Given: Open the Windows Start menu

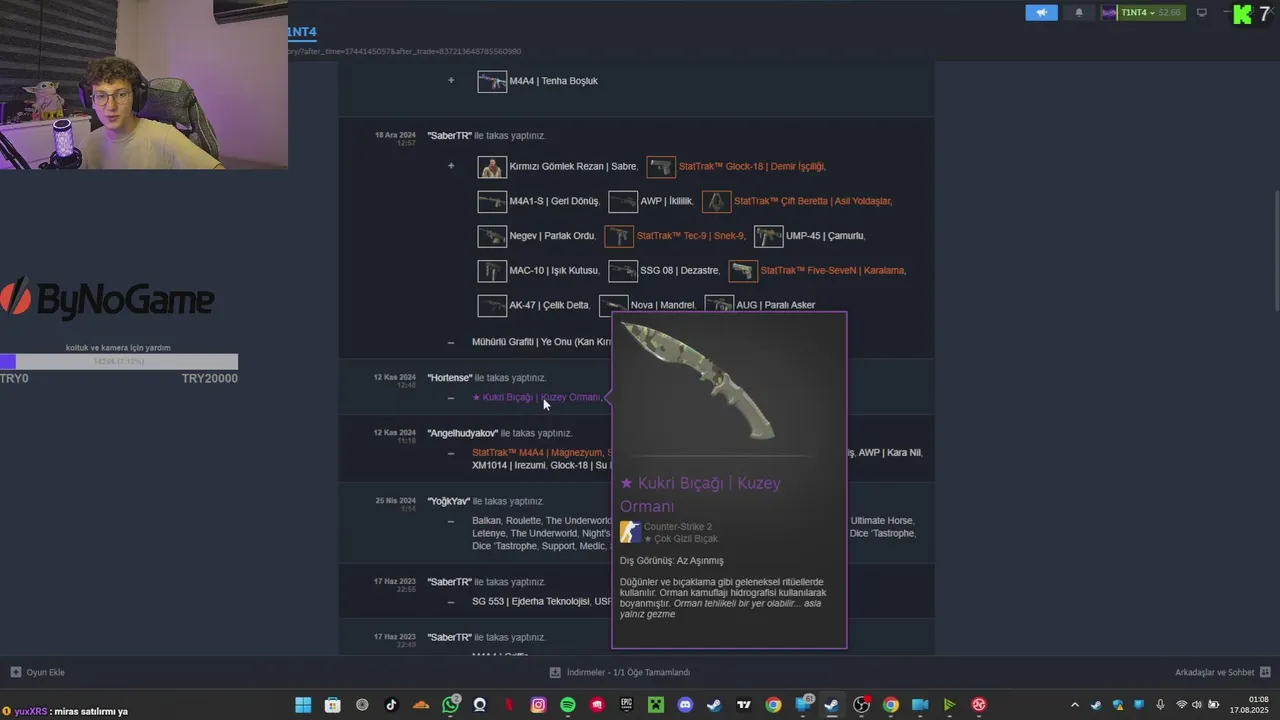Looking at the screenshot, I should pos(303,705).
